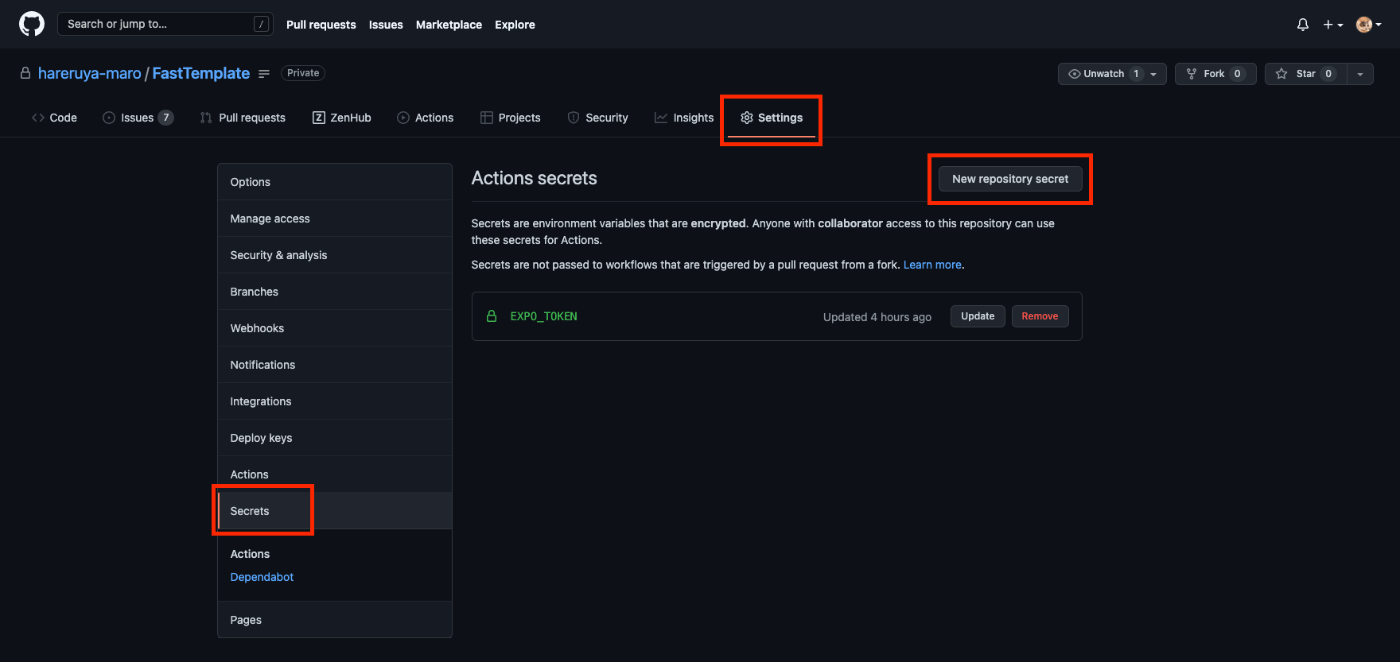Switch to the Projects tab
Viewport: 1400px width, 662px height.
point(510,118)
